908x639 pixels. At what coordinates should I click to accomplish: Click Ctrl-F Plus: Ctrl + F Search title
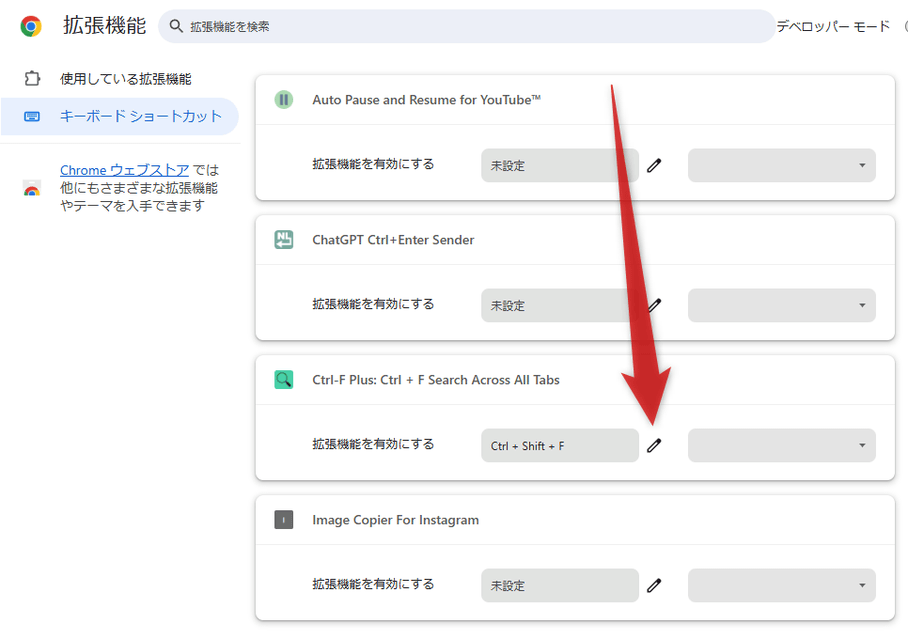click(436, 380)
